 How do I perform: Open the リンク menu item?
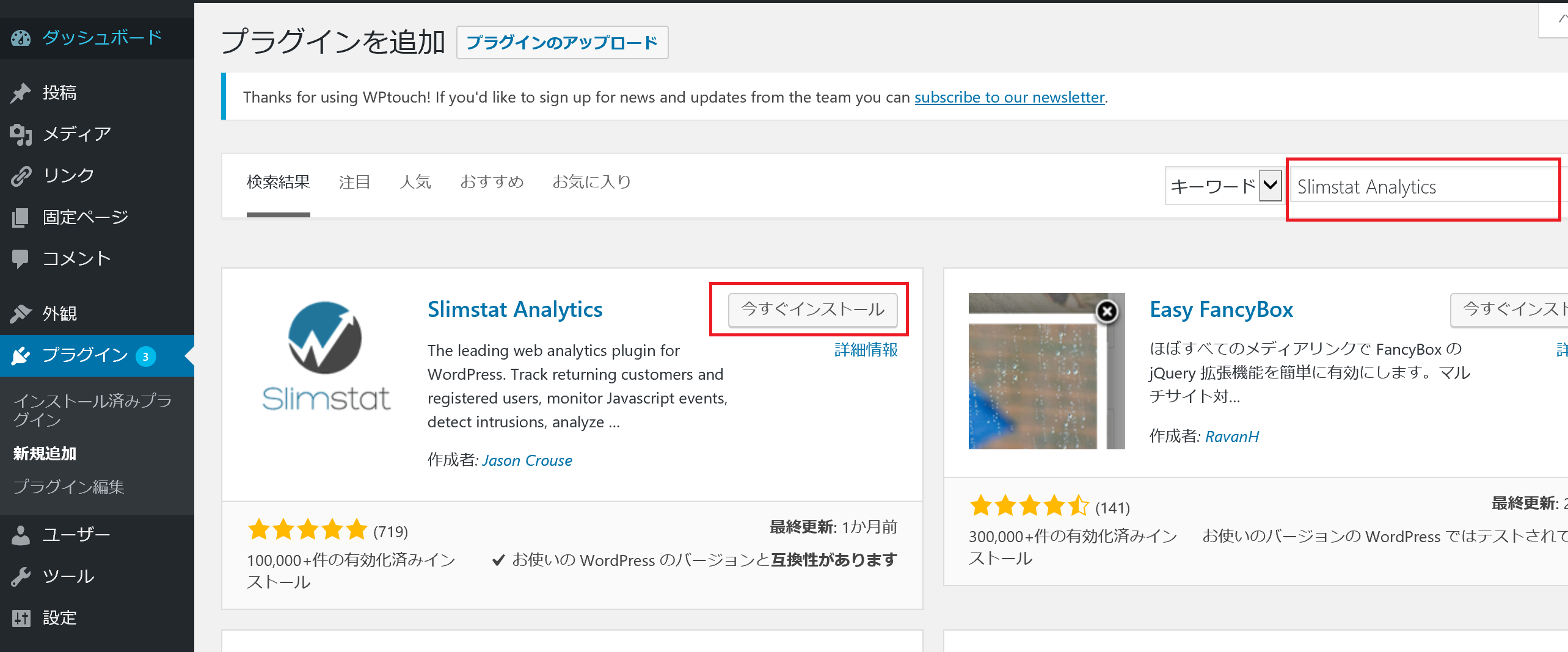coord(97,176)
